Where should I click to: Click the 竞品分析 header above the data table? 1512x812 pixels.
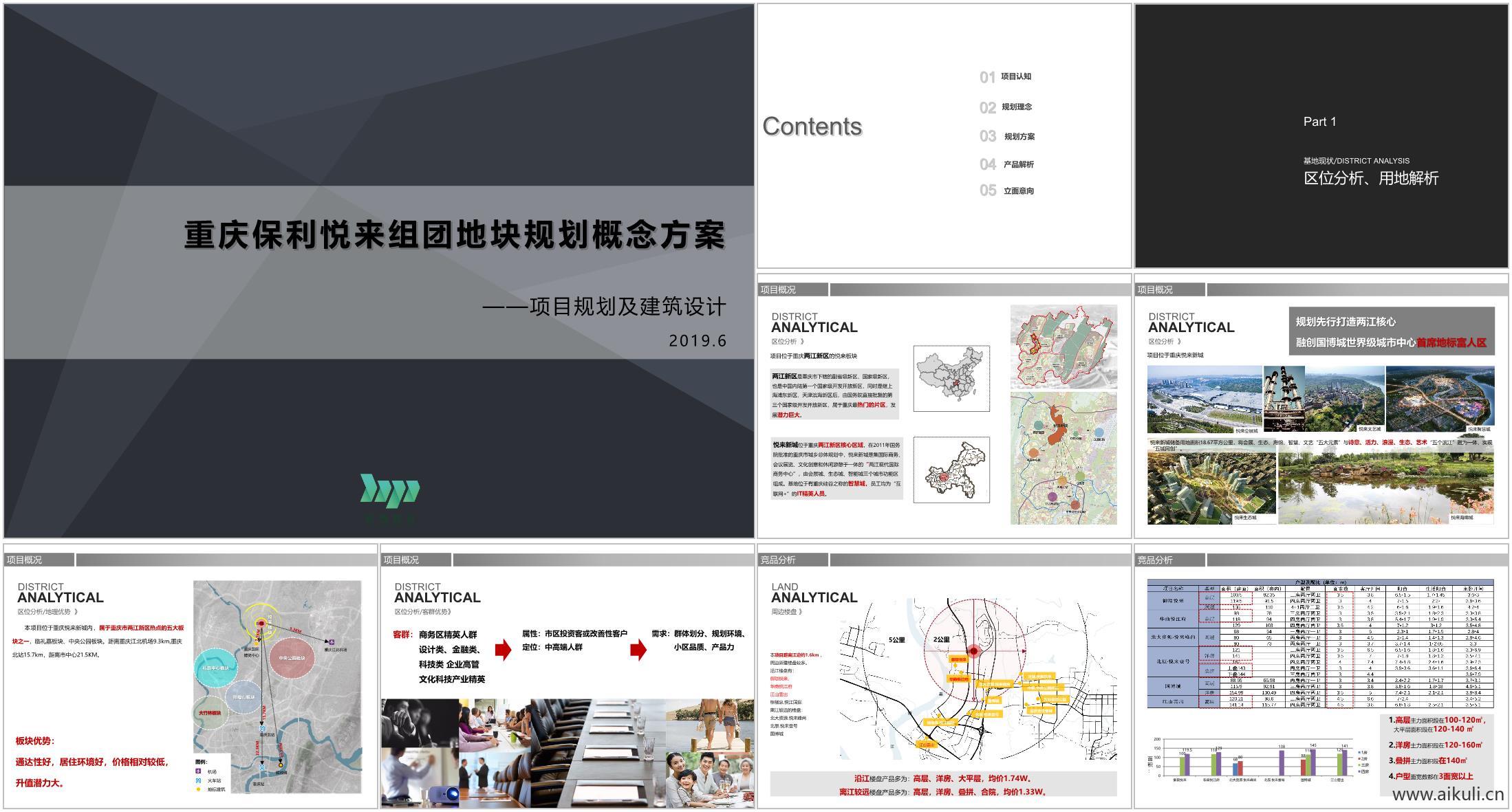(x=1155, y=560)
